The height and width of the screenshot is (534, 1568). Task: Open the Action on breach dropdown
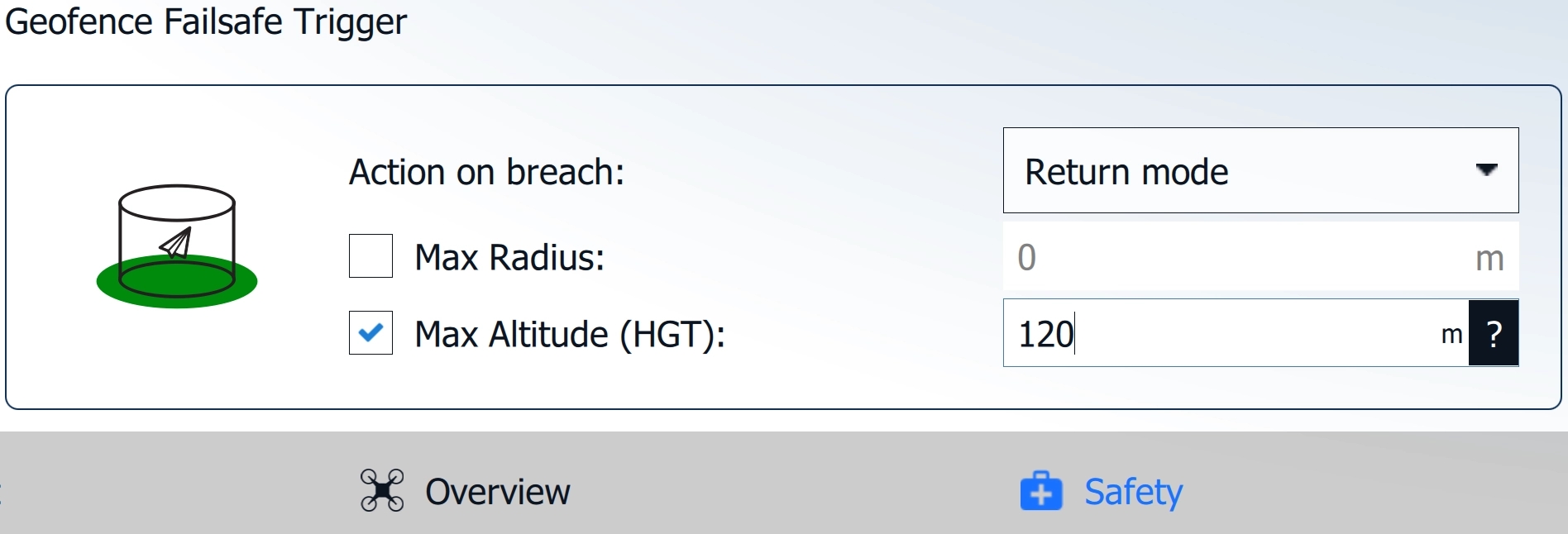1260,171
